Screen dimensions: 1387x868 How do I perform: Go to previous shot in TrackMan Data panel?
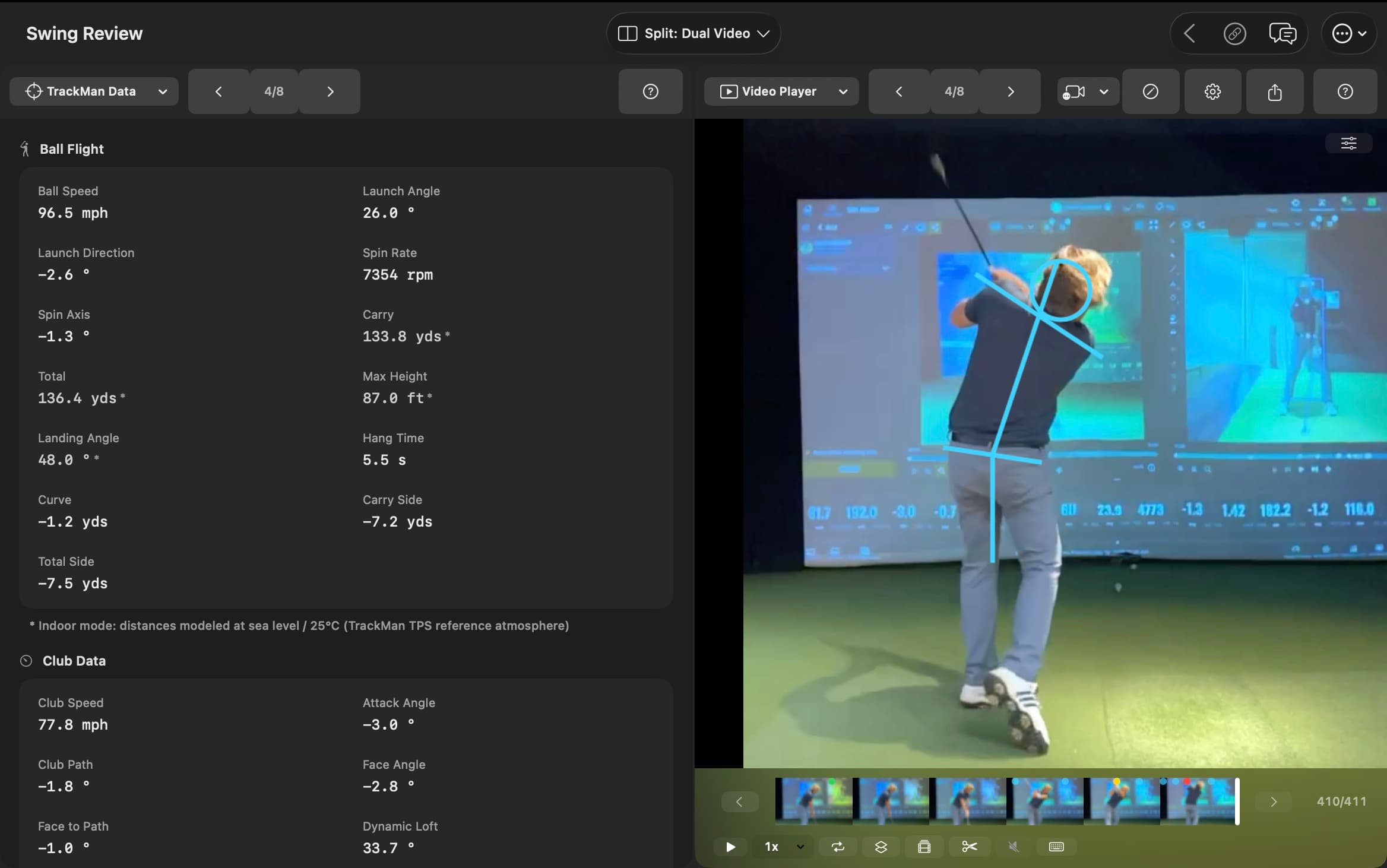coord(218,91)
